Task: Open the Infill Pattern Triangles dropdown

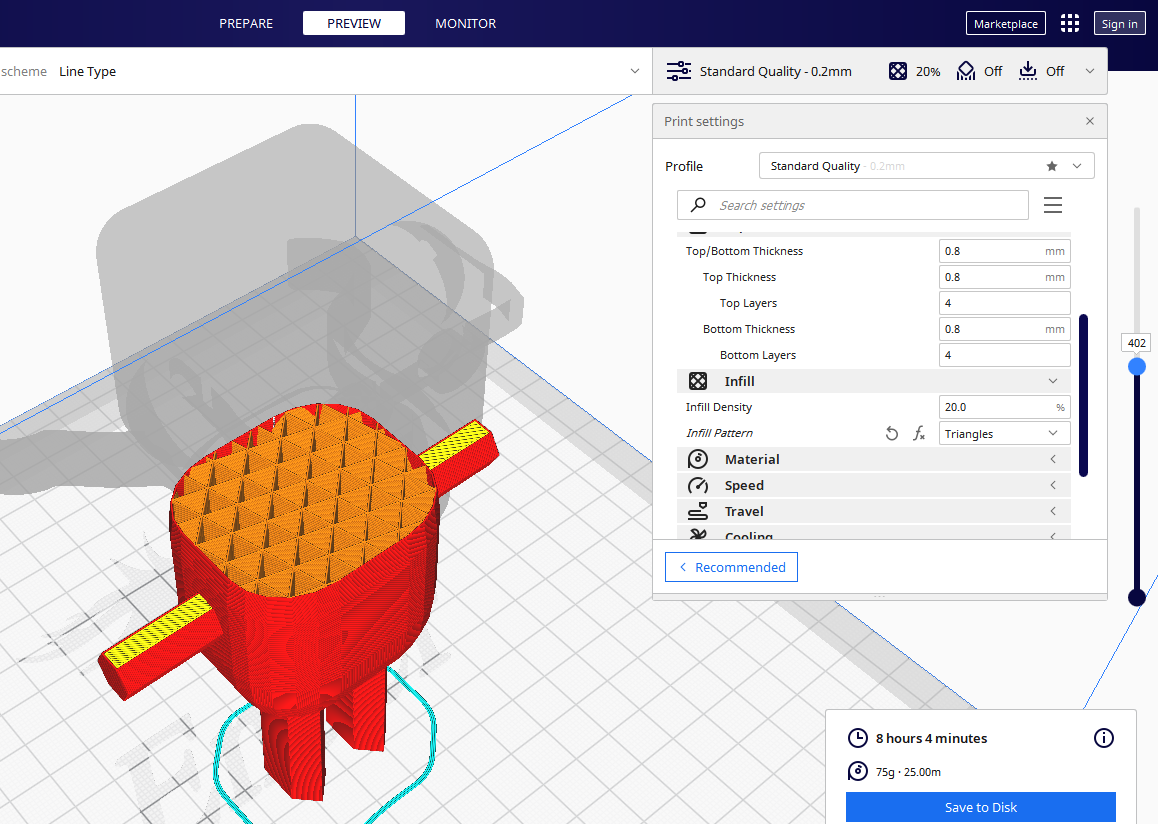Action: 1004,433
